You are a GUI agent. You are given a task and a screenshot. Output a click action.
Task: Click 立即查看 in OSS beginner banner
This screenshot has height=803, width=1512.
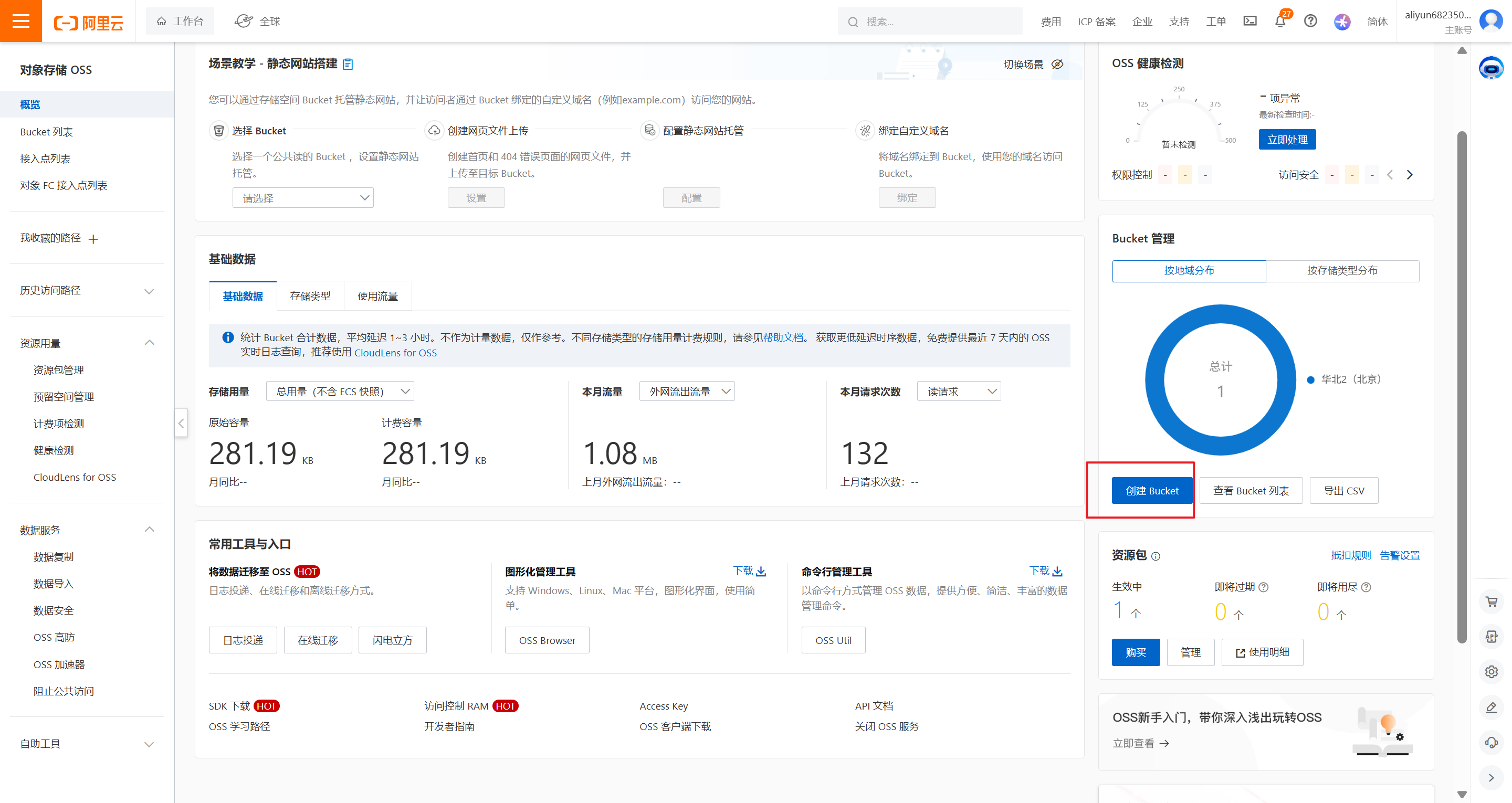tap(1140, 743)
